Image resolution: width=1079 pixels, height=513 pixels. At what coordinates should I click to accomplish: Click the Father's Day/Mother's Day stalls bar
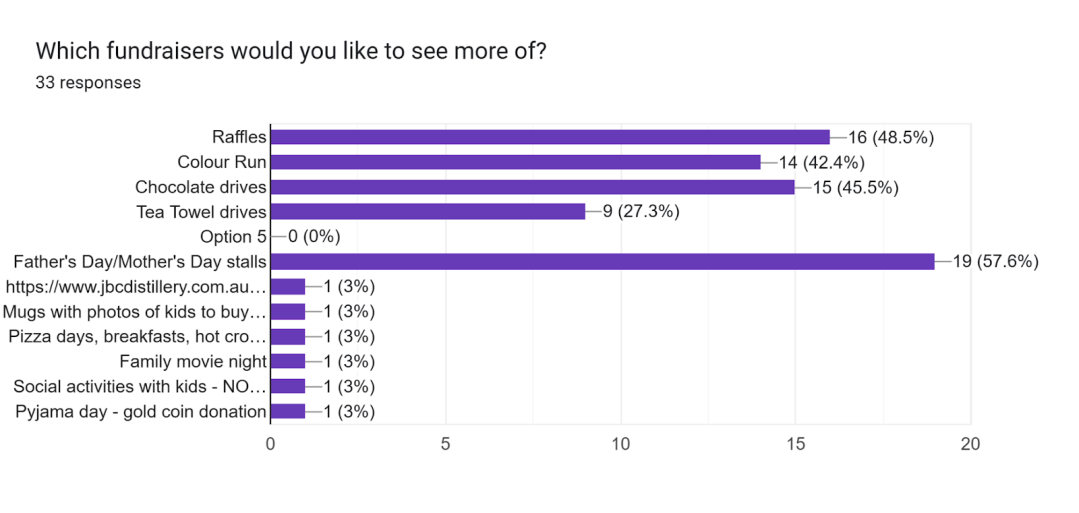coord(602,262)
